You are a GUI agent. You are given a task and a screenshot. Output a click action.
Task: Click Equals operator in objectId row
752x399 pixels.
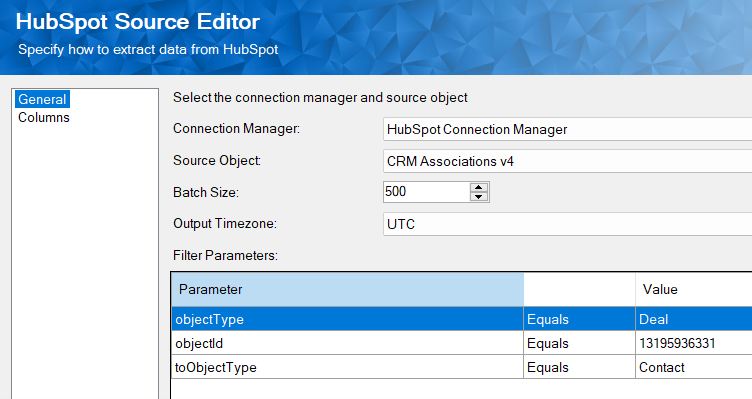pos(579,343)
